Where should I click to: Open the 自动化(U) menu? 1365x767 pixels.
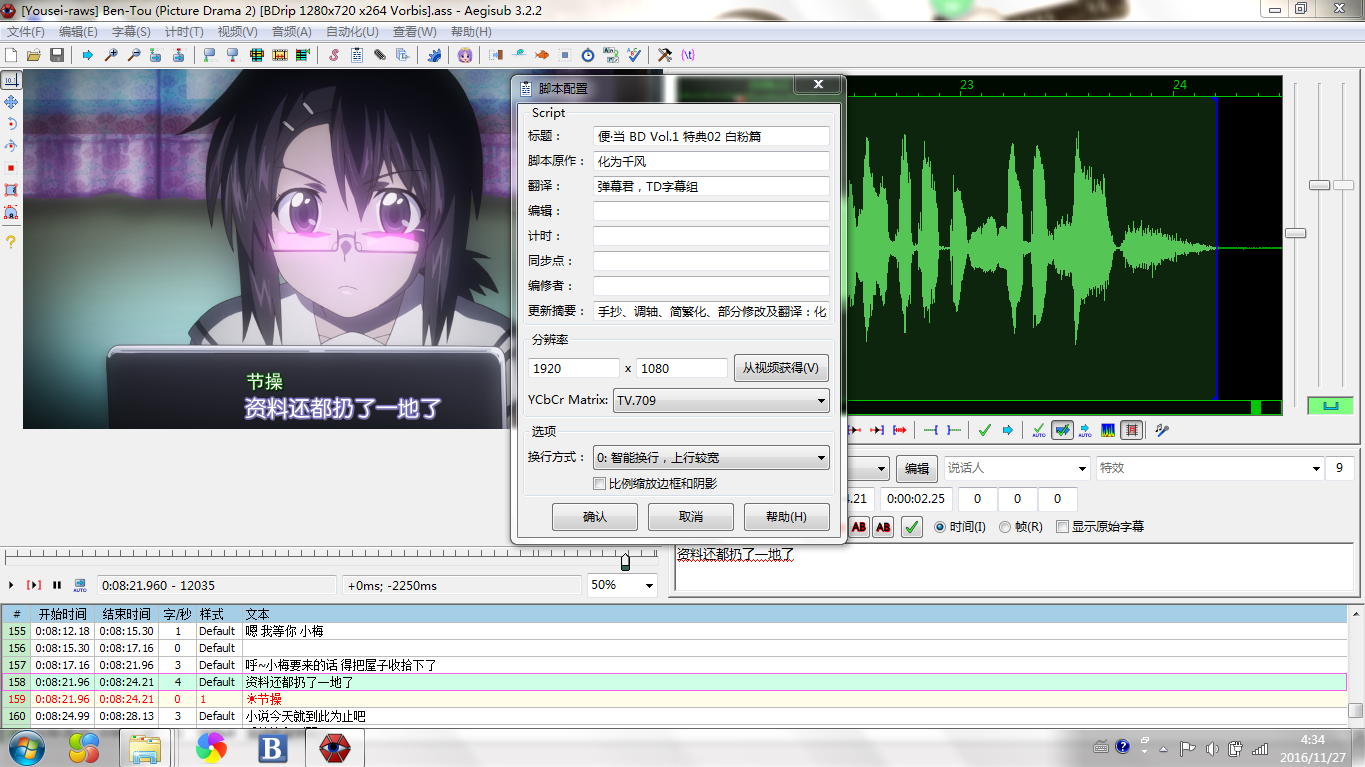353,32
